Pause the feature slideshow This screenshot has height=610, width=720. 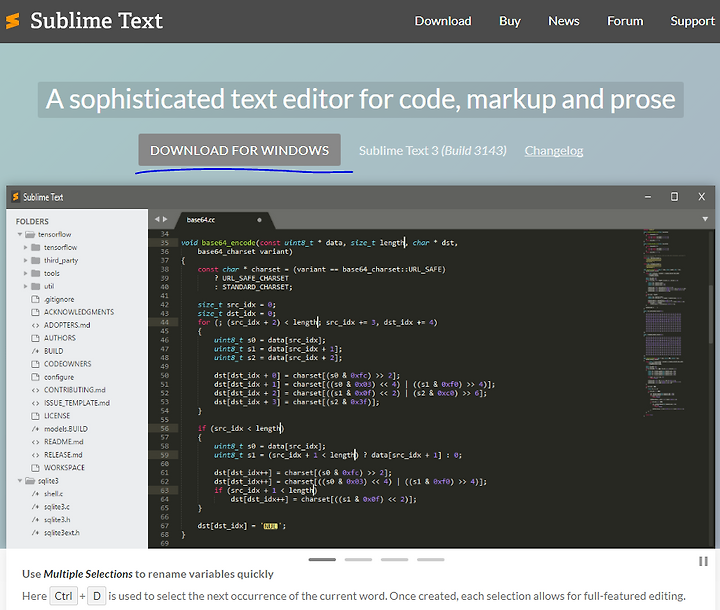pyautogui.click(x=703, y=561)
